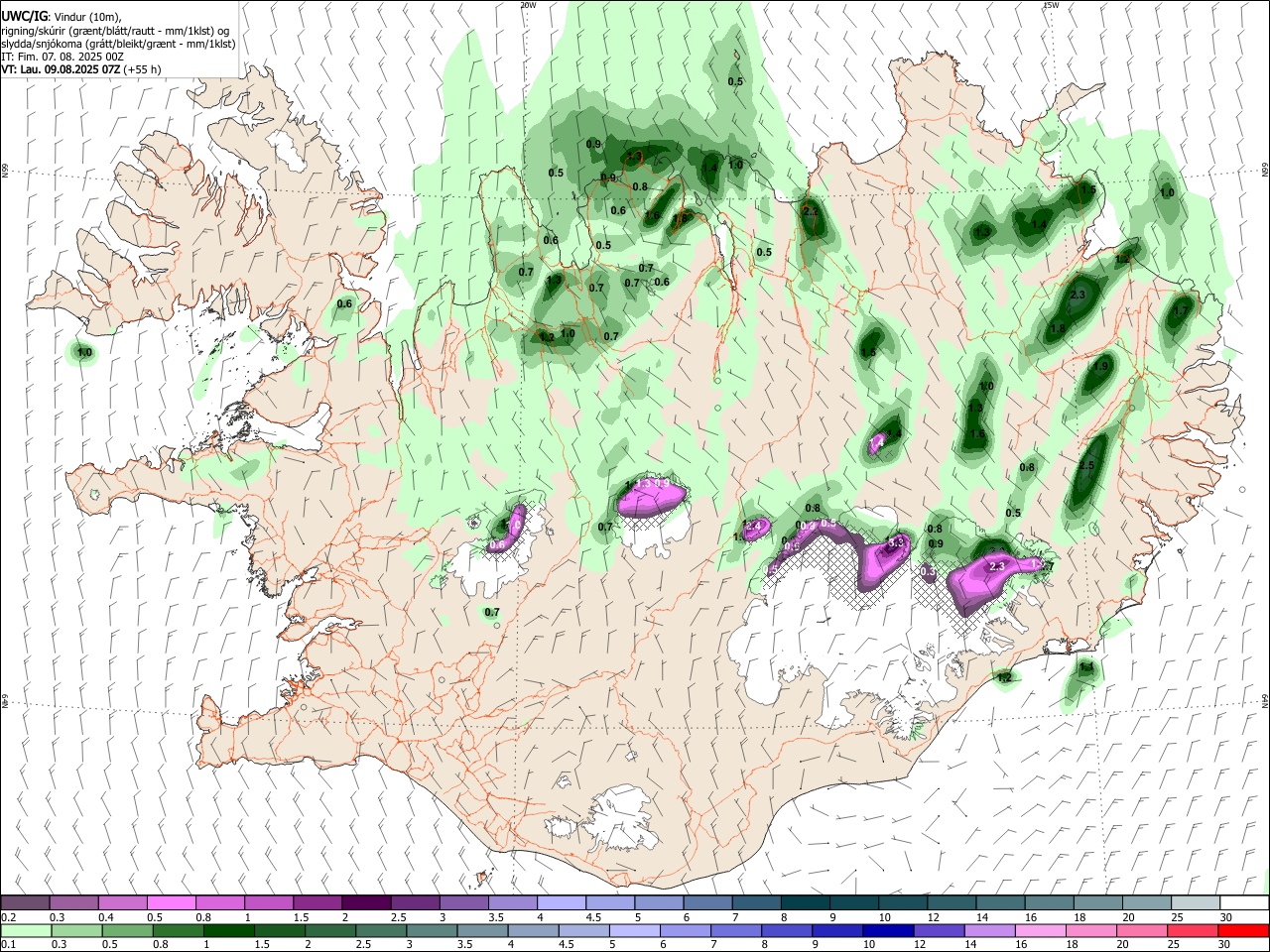Click the '12' label in the rain legend row
The image size is (1270, 952).
coord(920,945)
